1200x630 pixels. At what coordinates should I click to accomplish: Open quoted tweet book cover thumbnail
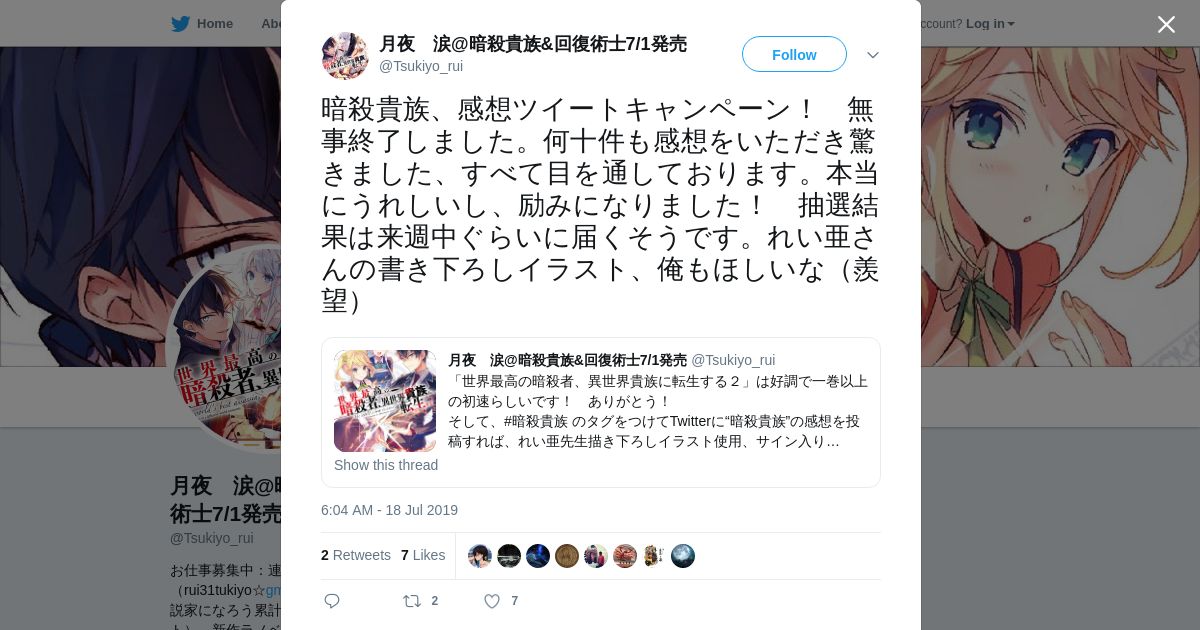tap(385, 401)
